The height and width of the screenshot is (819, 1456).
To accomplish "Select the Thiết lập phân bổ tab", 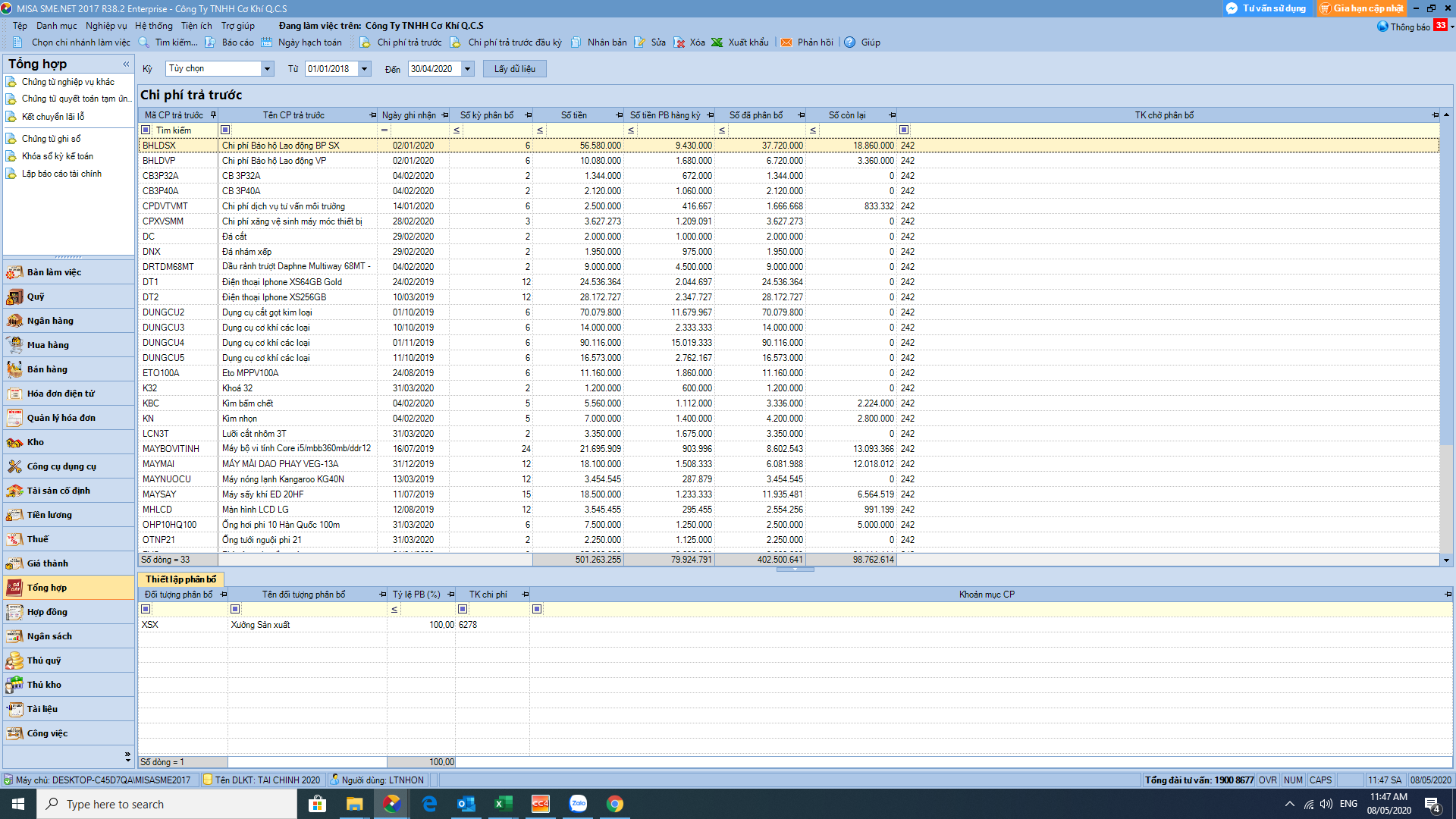I will click(x=181, y=579).
